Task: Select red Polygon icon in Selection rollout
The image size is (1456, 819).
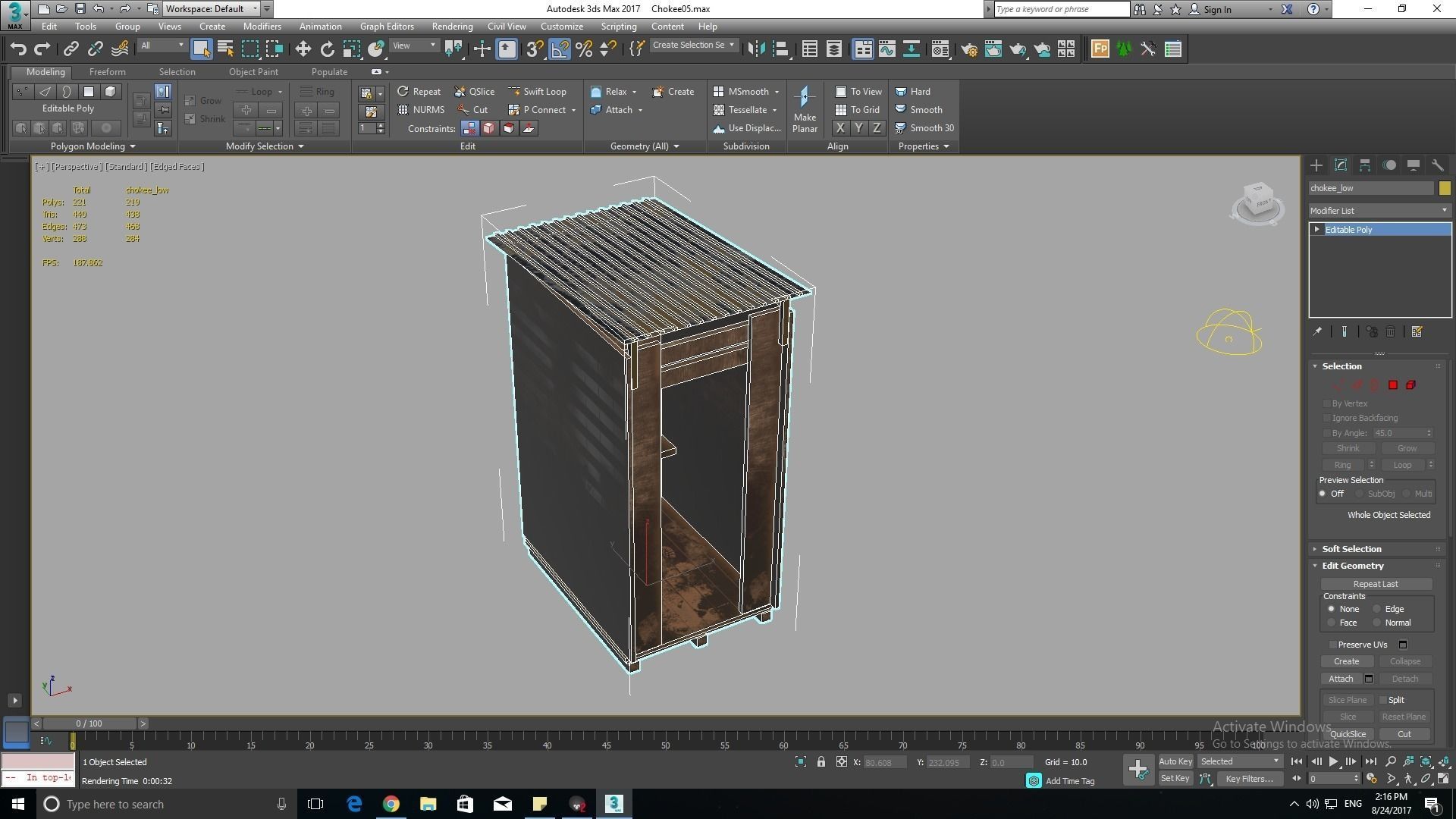Action: tap(1392, 385)
